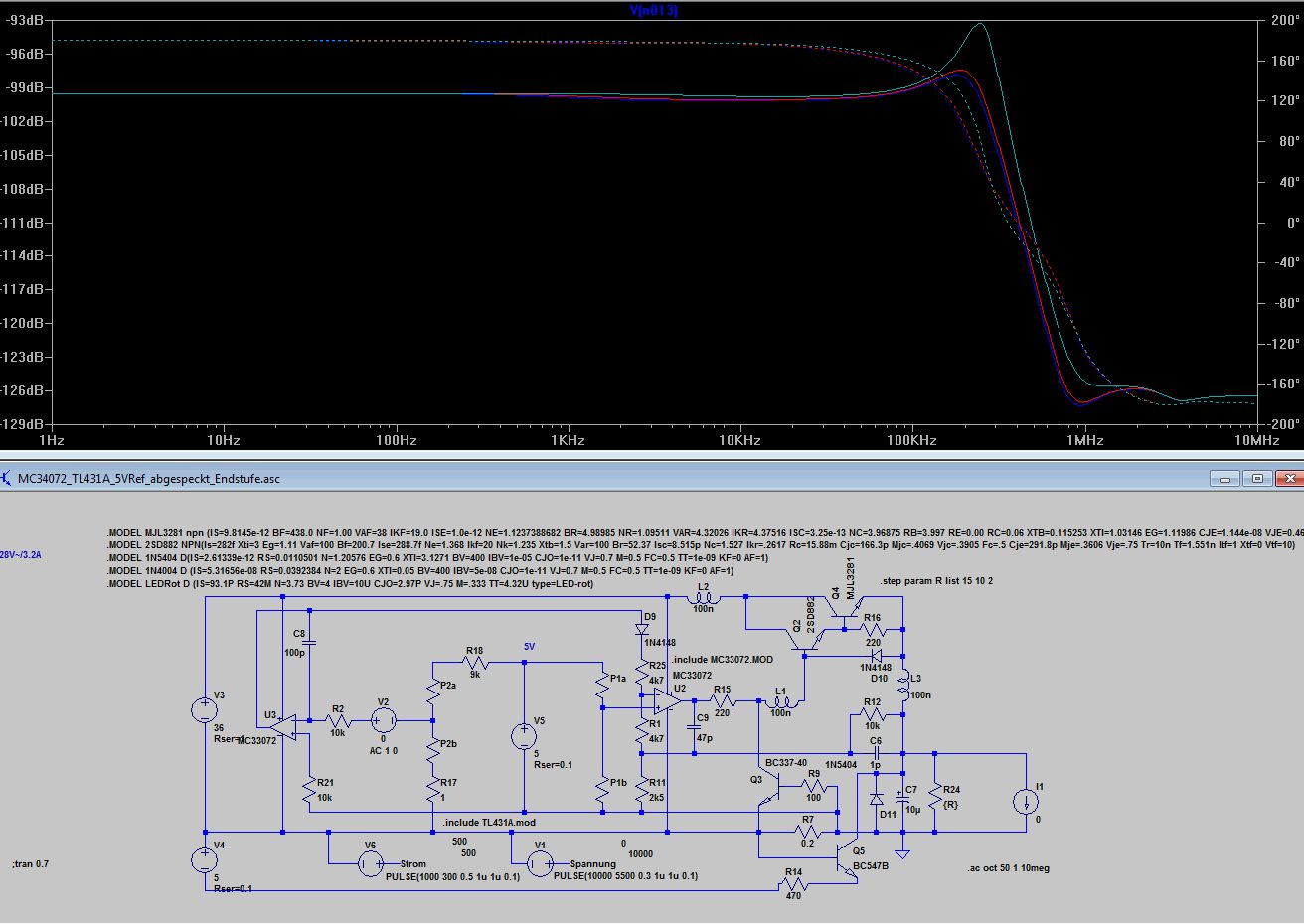The height and width of the screenshot is (924, 1304).
Task: Click the V6 Strom pulse source
Action: [x=369, y=864]
